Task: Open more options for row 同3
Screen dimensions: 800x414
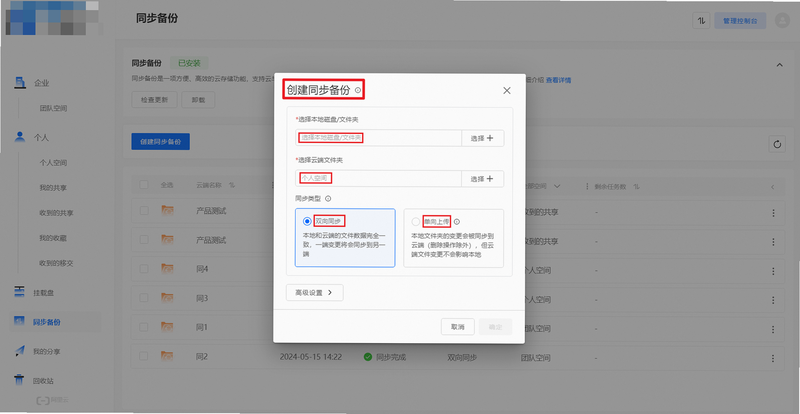Action: tap(773, 300)
